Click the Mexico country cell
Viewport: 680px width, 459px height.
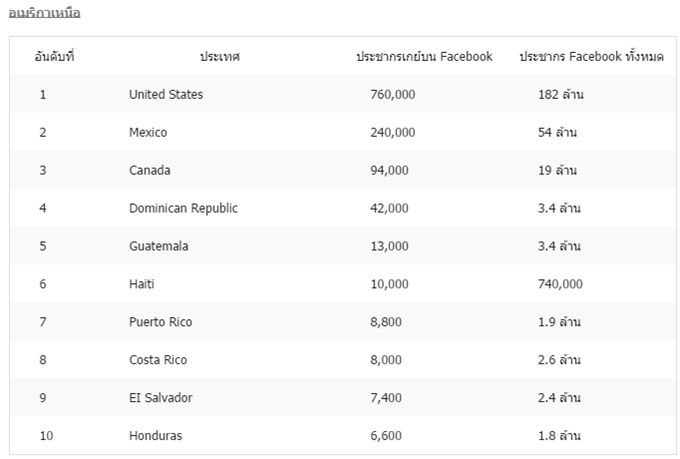[x=148, y=132]
